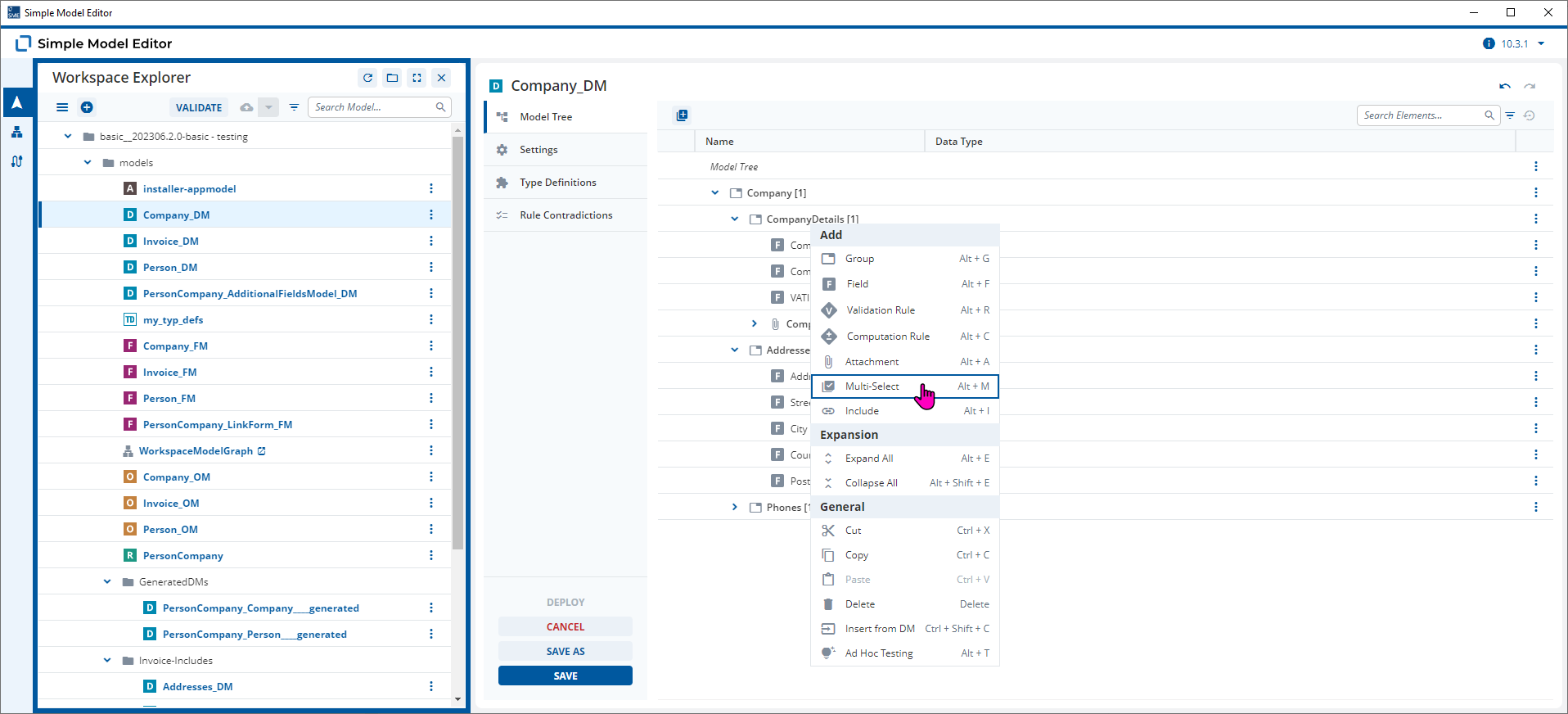Image resolution: width=1568 pixels, height=714 pixels.
Task: Open the workspace graph sidebar icon
Action: tap(16, 132)
